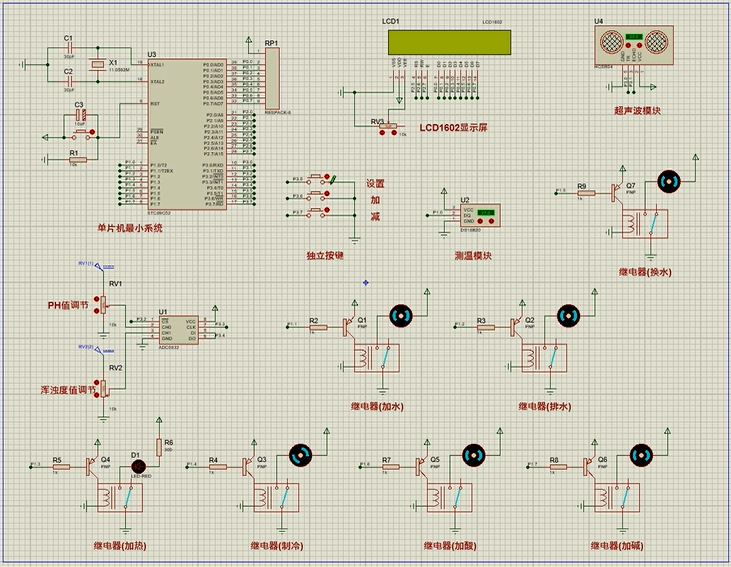Select the LCD1602 display component

tap(449, 42)
